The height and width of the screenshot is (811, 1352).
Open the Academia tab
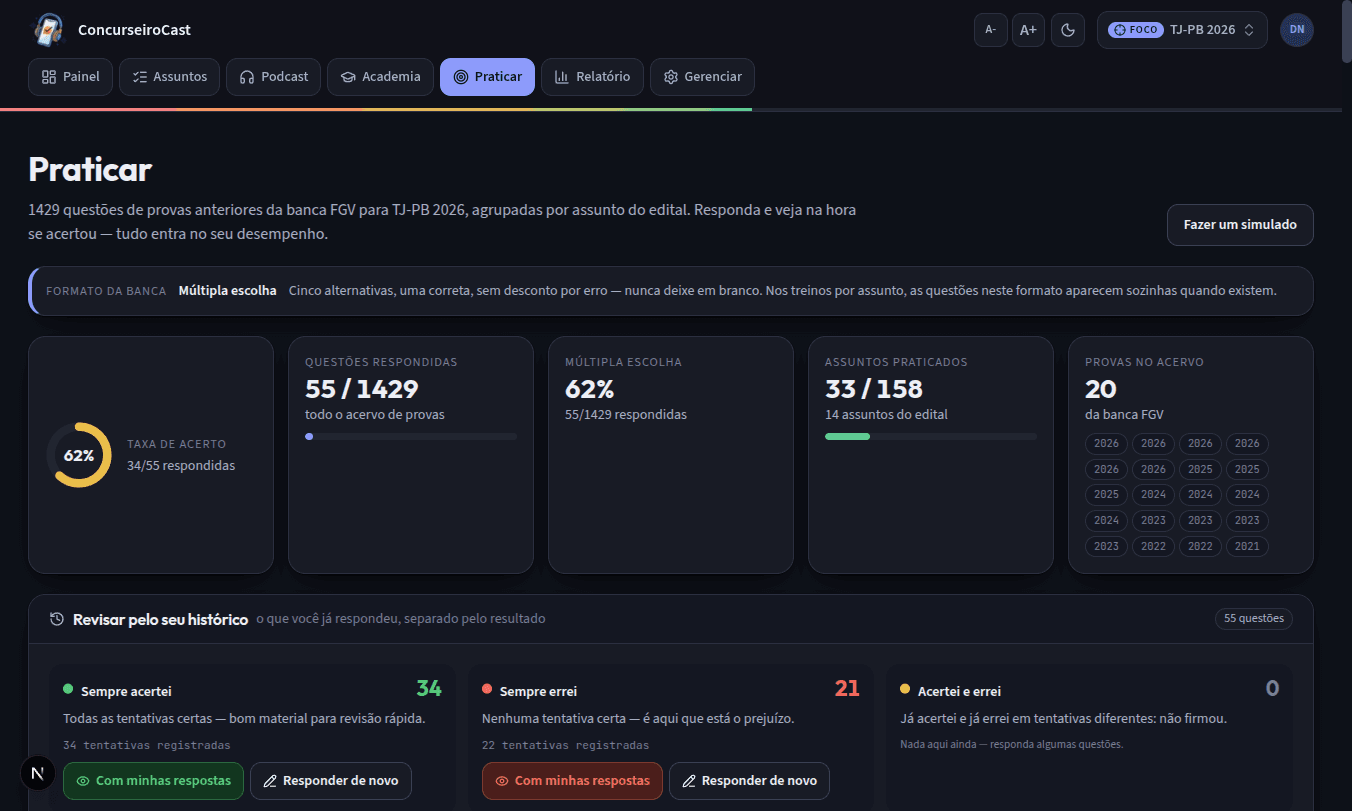pyautogui.click(x=381, y=77)
